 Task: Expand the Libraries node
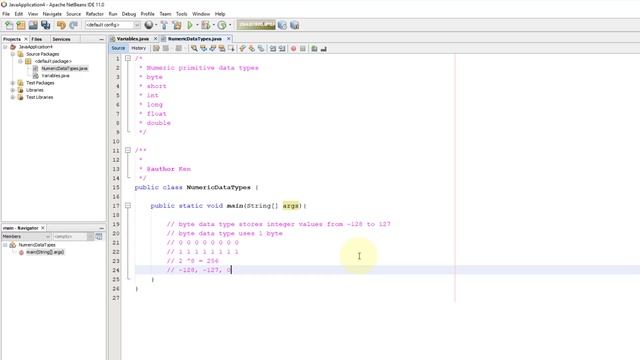13,90
